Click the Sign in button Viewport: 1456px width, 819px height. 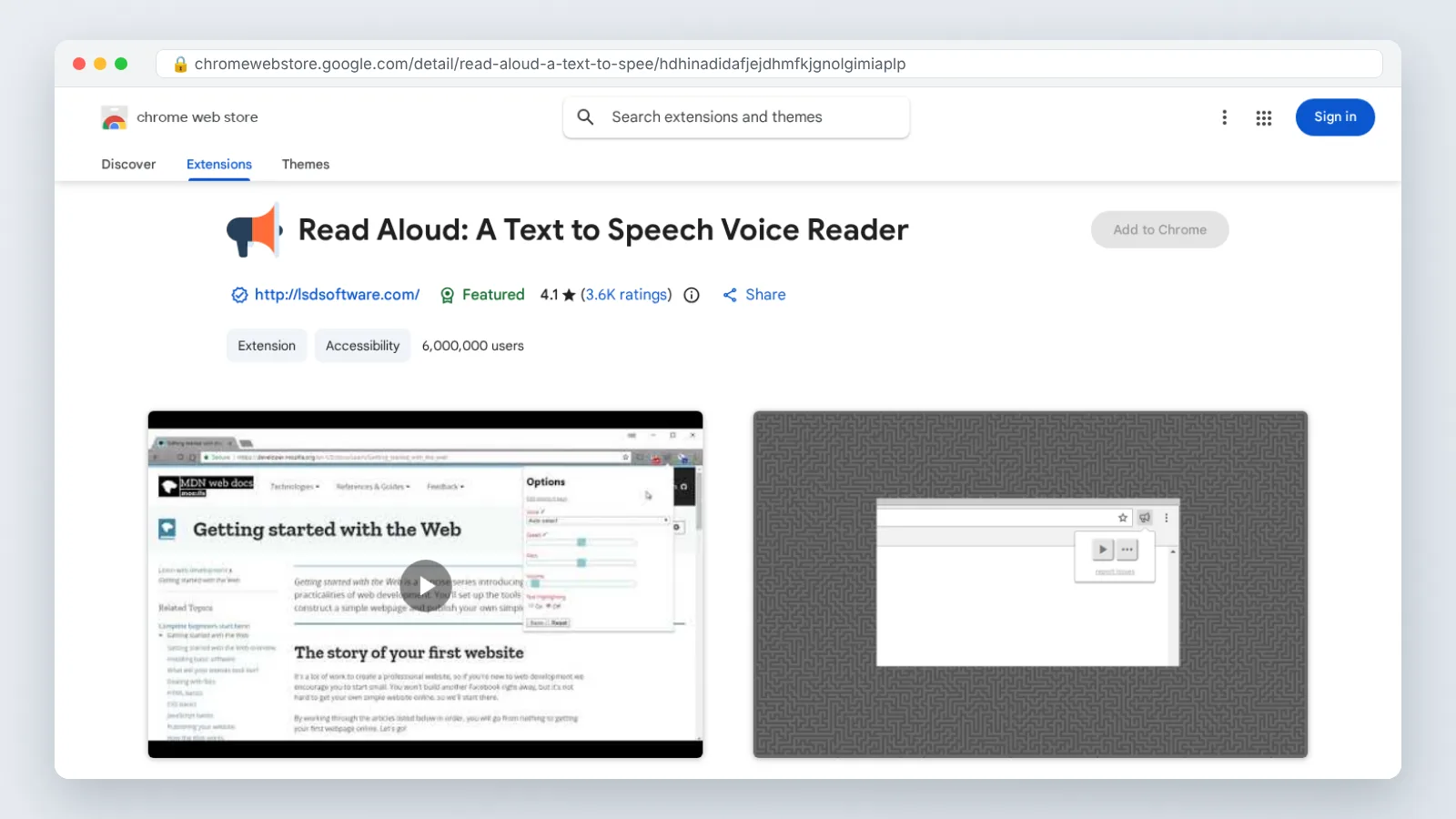point(1335,117)
